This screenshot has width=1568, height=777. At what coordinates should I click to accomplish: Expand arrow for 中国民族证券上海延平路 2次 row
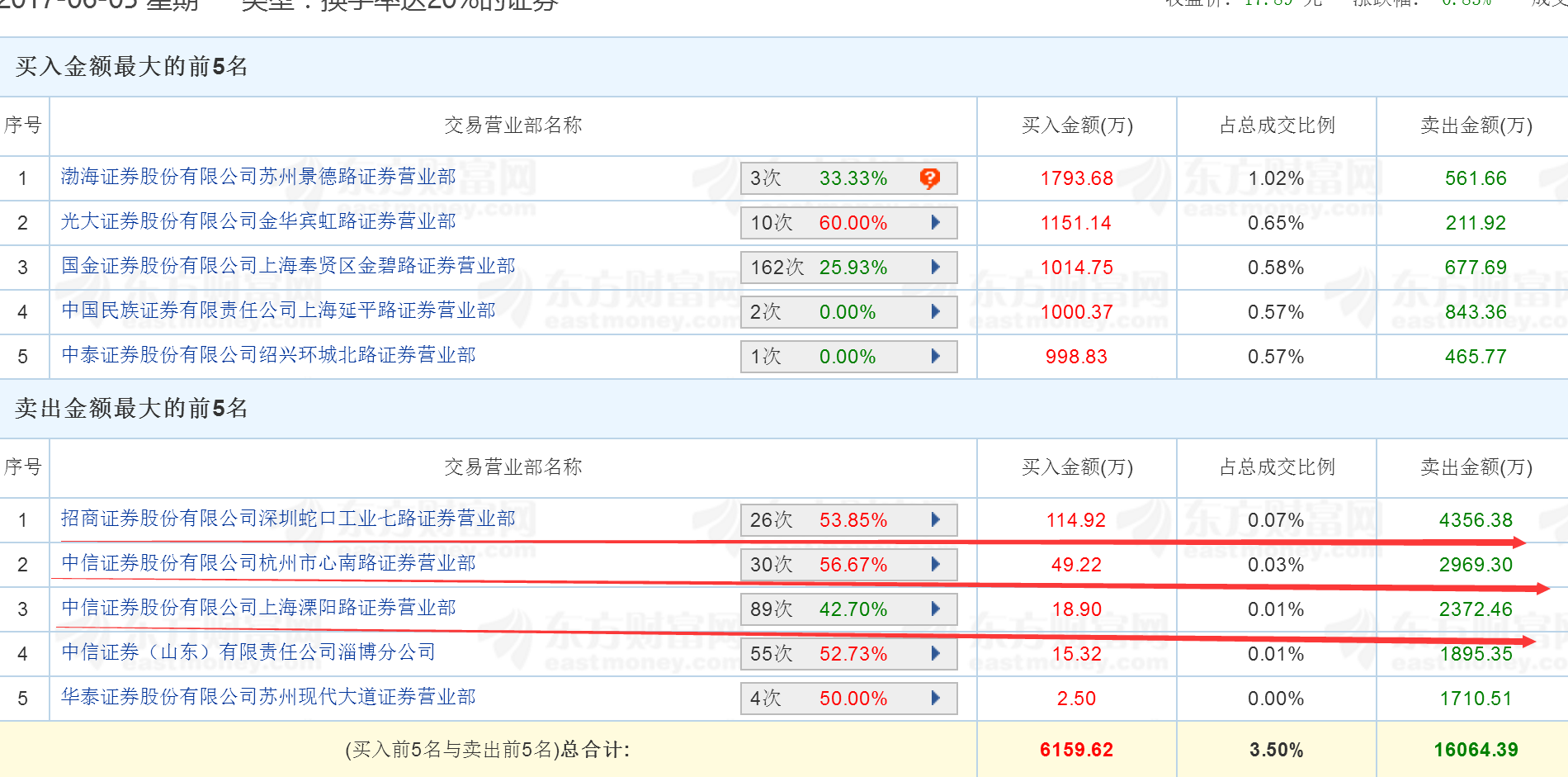click(936, 311)
